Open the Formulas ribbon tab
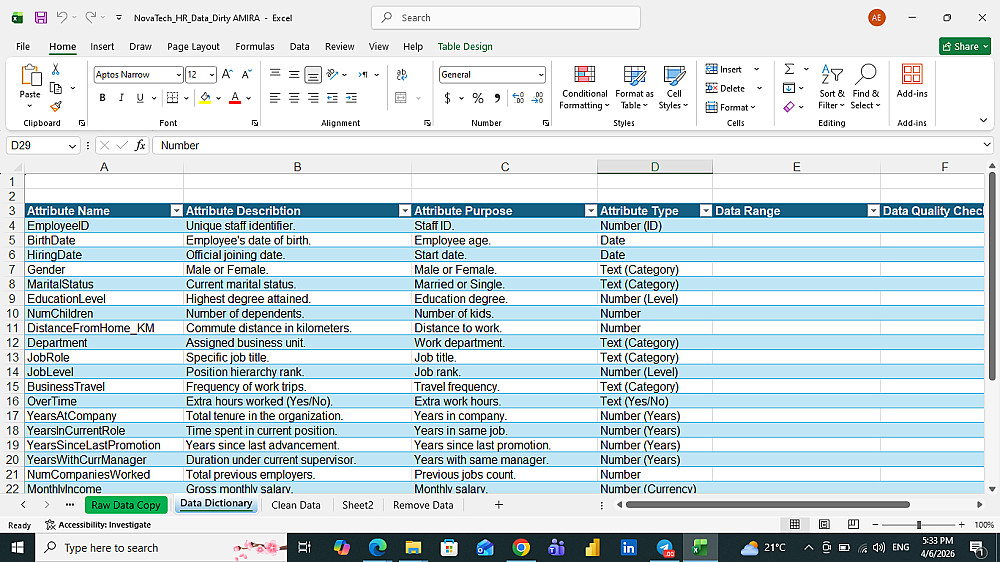 point(254,46)
